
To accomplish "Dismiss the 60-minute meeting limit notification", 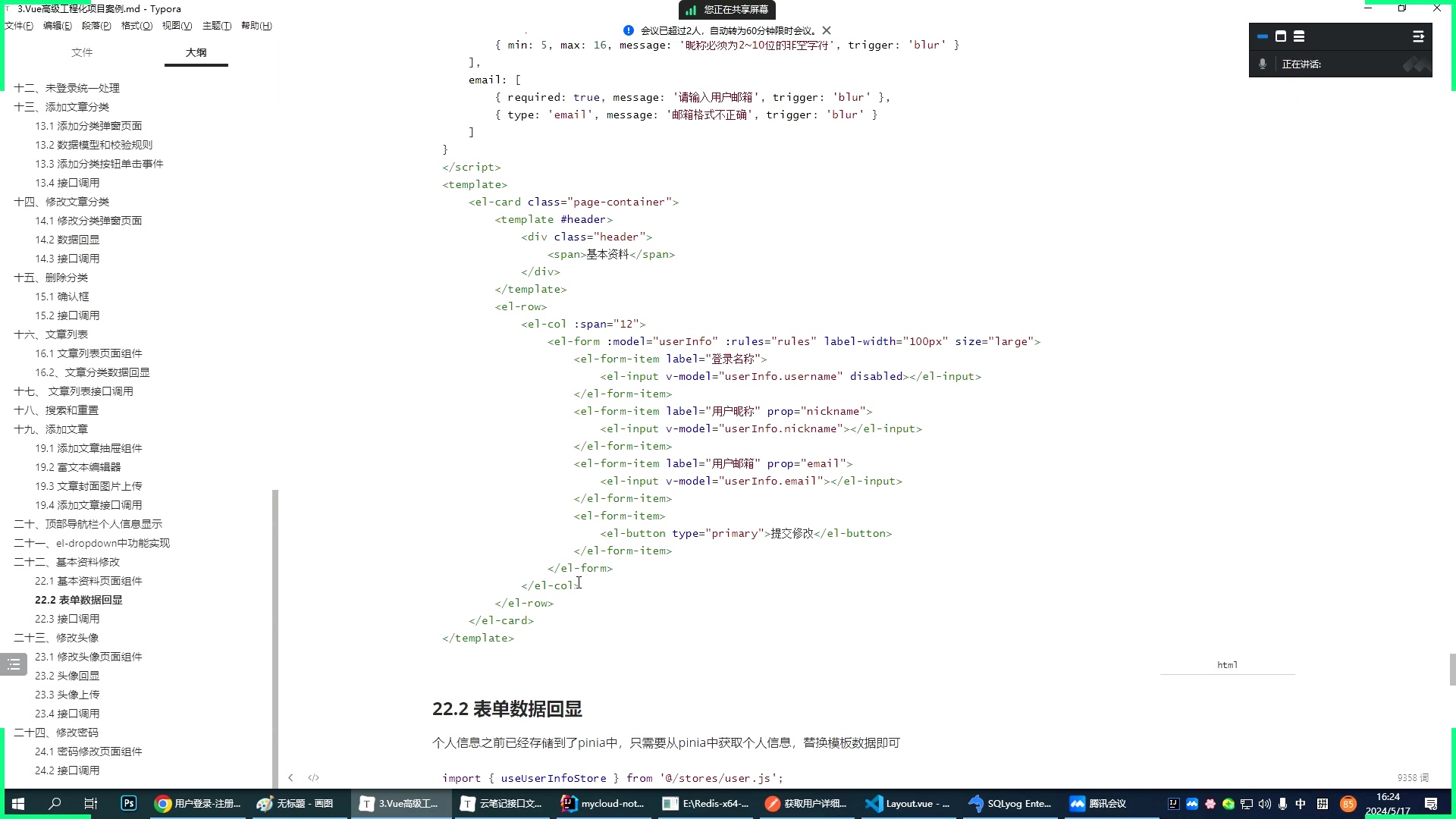I will (827, 30).
